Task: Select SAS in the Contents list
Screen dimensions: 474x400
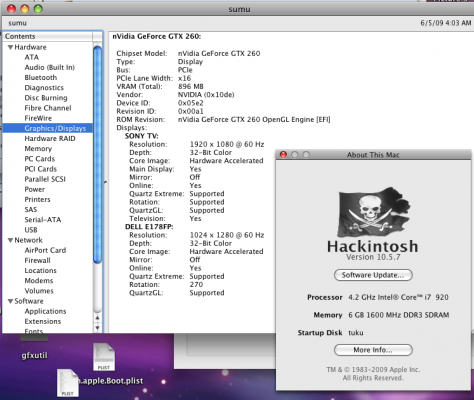Action: coord(31,210)
